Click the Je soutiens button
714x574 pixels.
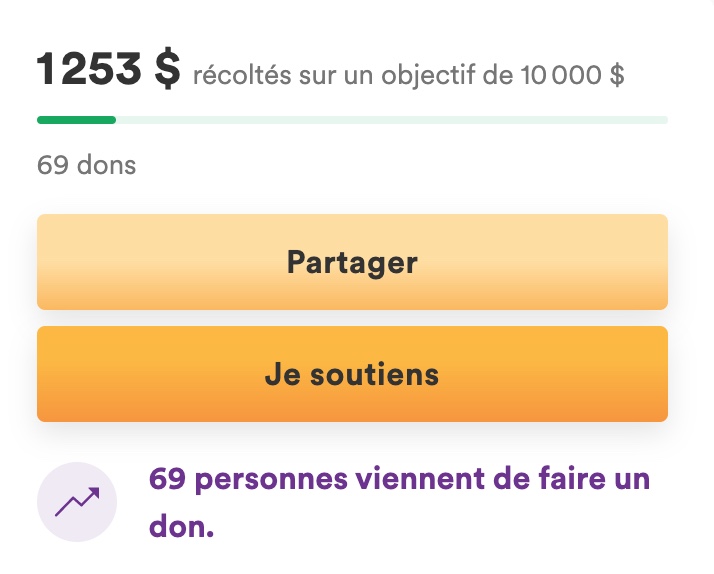(352, 374)
